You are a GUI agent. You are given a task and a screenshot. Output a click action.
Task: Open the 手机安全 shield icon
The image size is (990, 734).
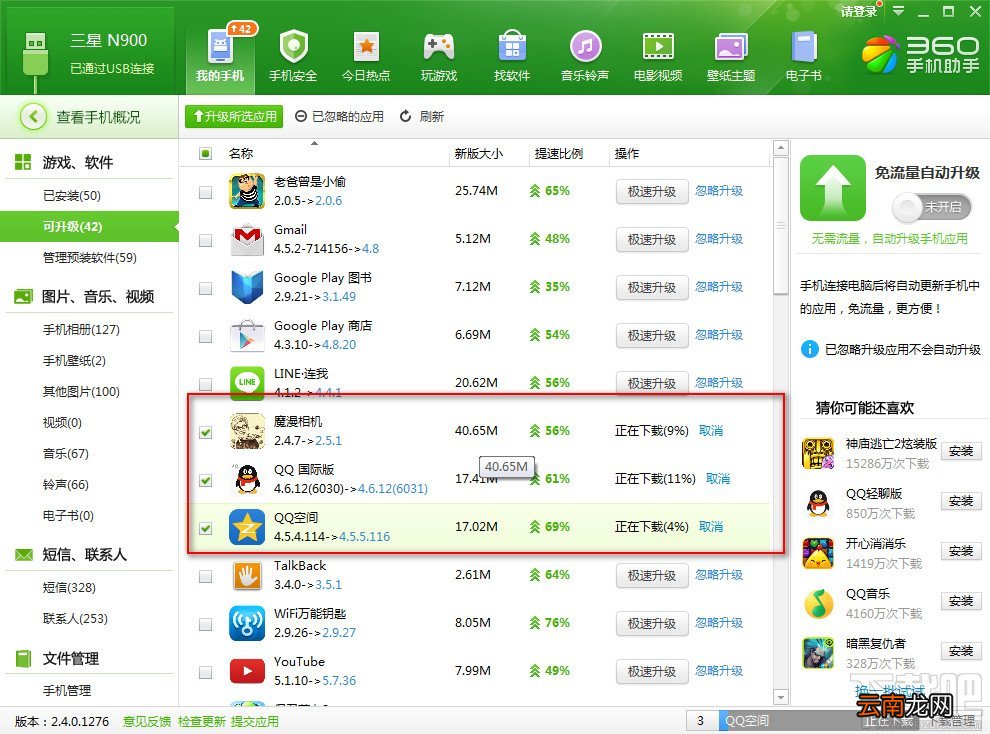(x=293, y=47)
